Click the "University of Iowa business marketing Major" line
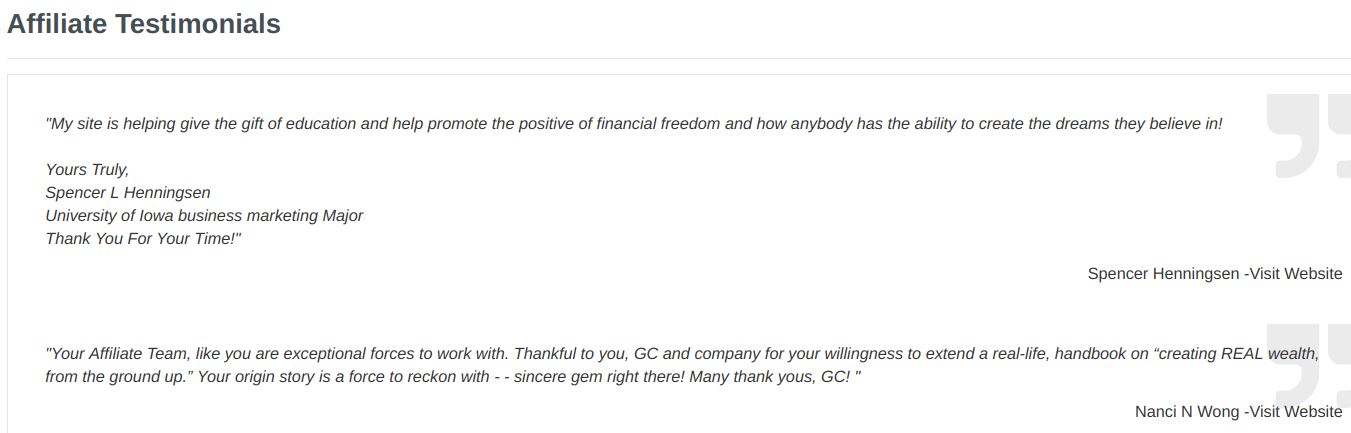1351x433 pixels. [x=204, y=216]
